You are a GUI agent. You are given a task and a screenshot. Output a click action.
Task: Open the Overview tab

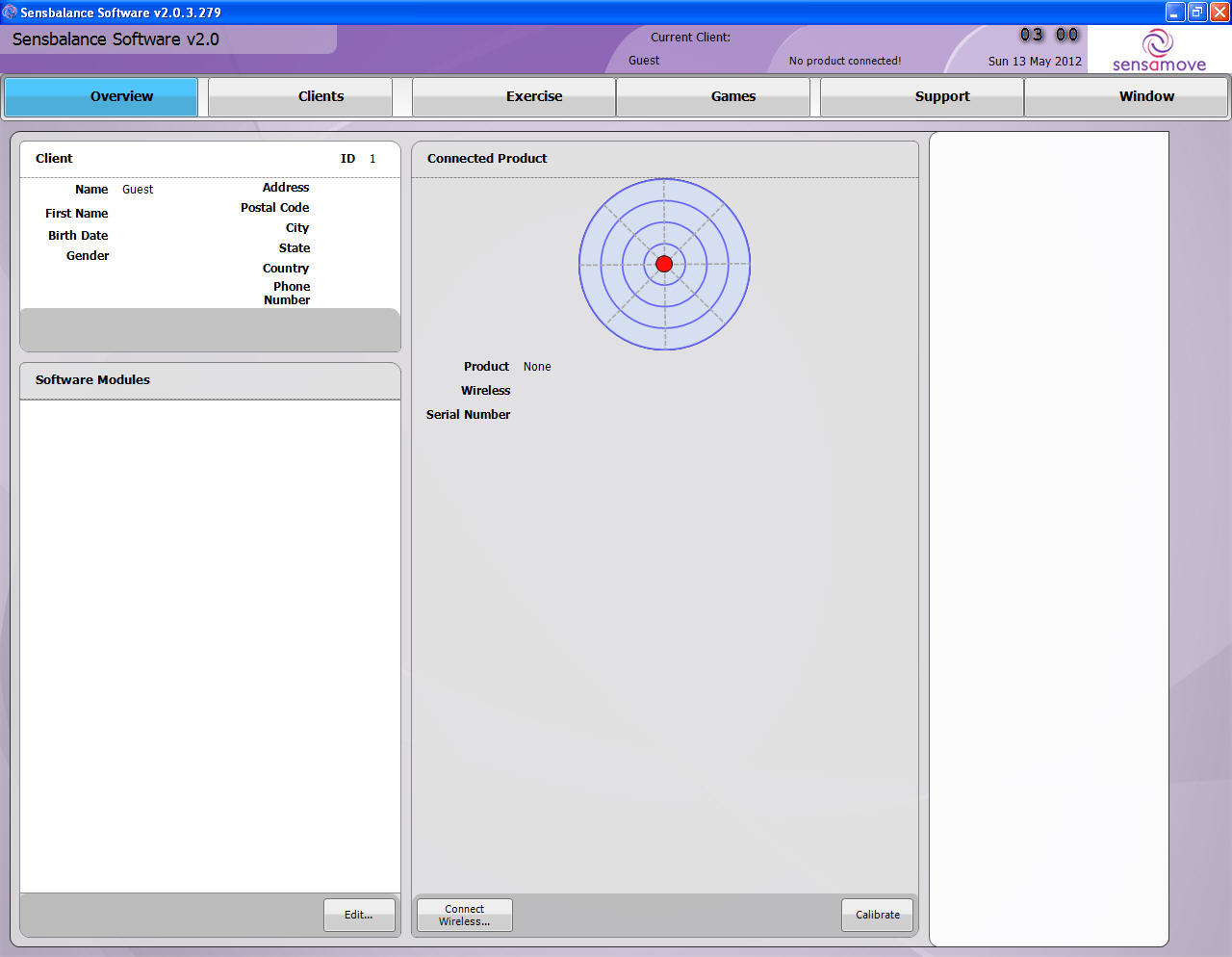[101, 96]
